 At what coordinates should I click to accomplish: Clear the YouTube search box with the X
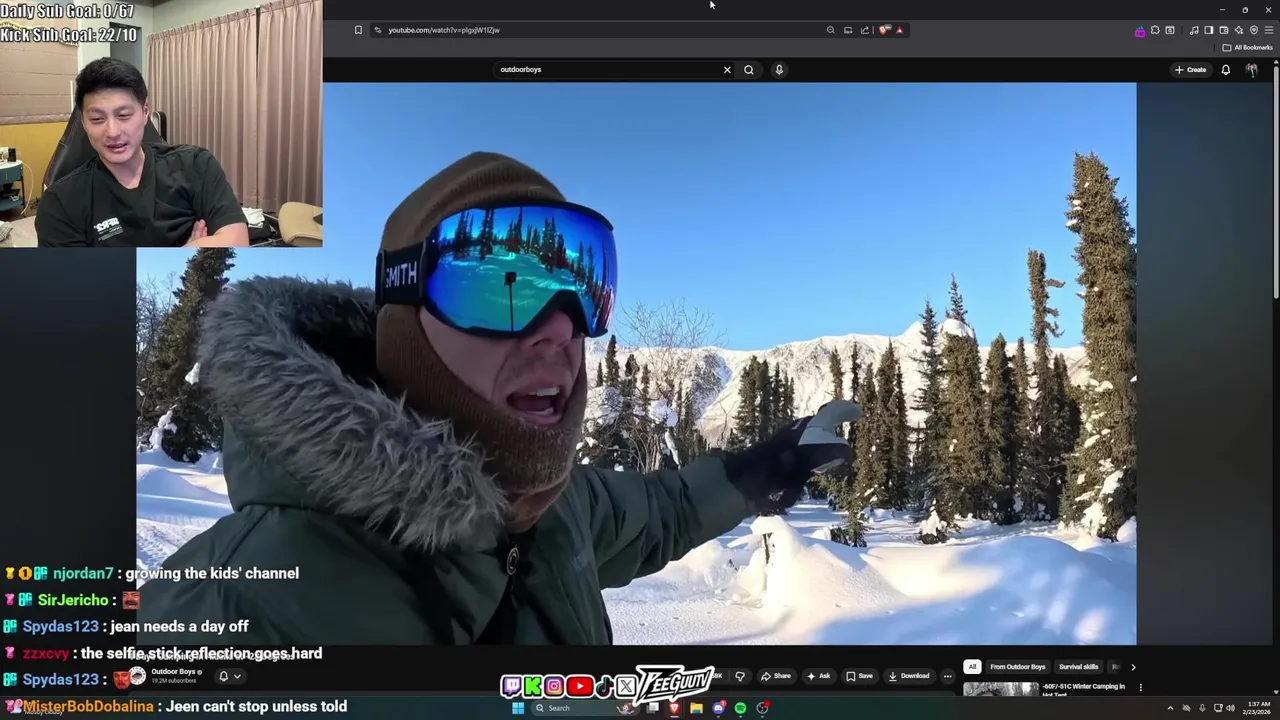tap(727, 70)
